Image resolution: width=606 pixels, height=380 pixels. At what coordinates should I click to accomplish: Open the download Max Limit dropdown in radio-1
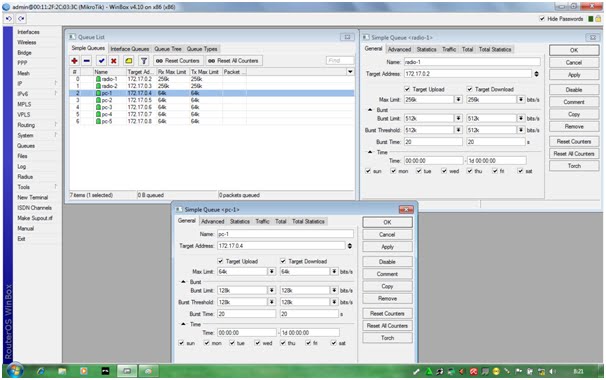tap(521, 100)
